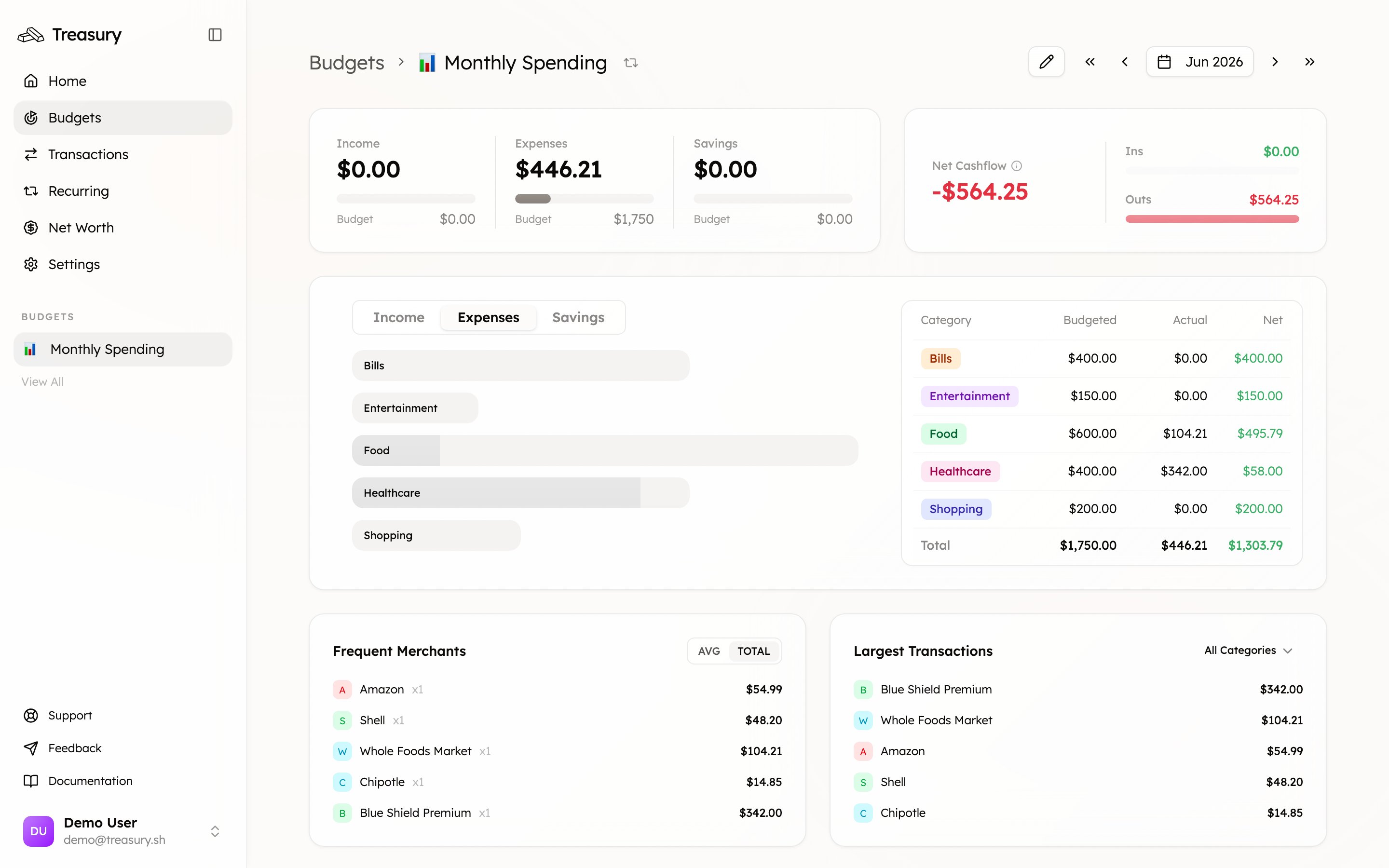Image resolution: width=1389 pixels, height=868 pixels.
Task: Select the Expenses tab
Action: (489, 317)
